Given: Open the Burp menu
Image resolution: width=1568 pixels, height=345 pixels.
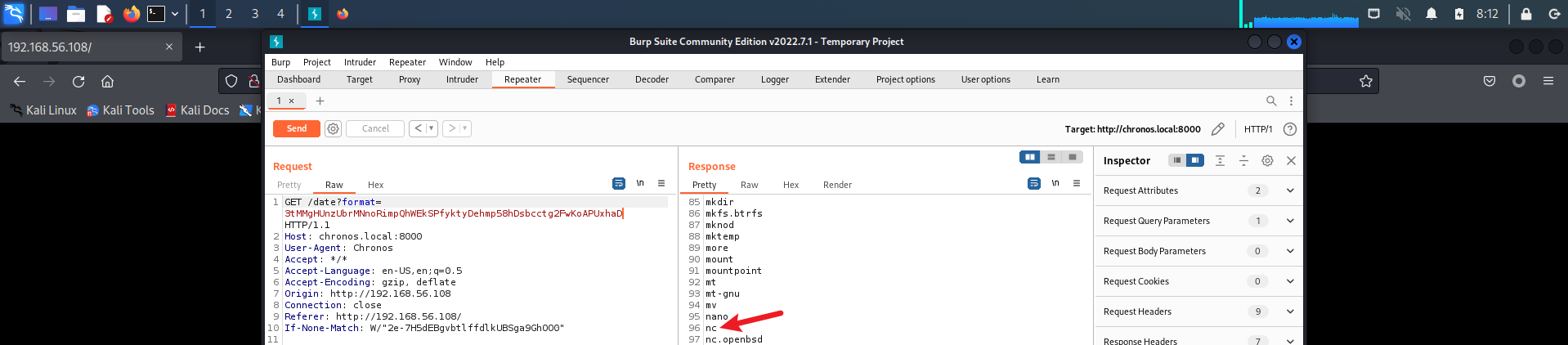Looking at the screenshot, I should point(280,62).
